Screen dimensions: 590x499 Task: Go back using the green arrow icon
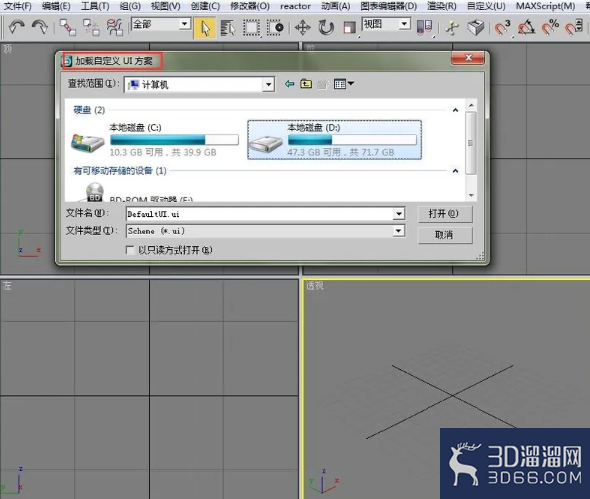289,84
